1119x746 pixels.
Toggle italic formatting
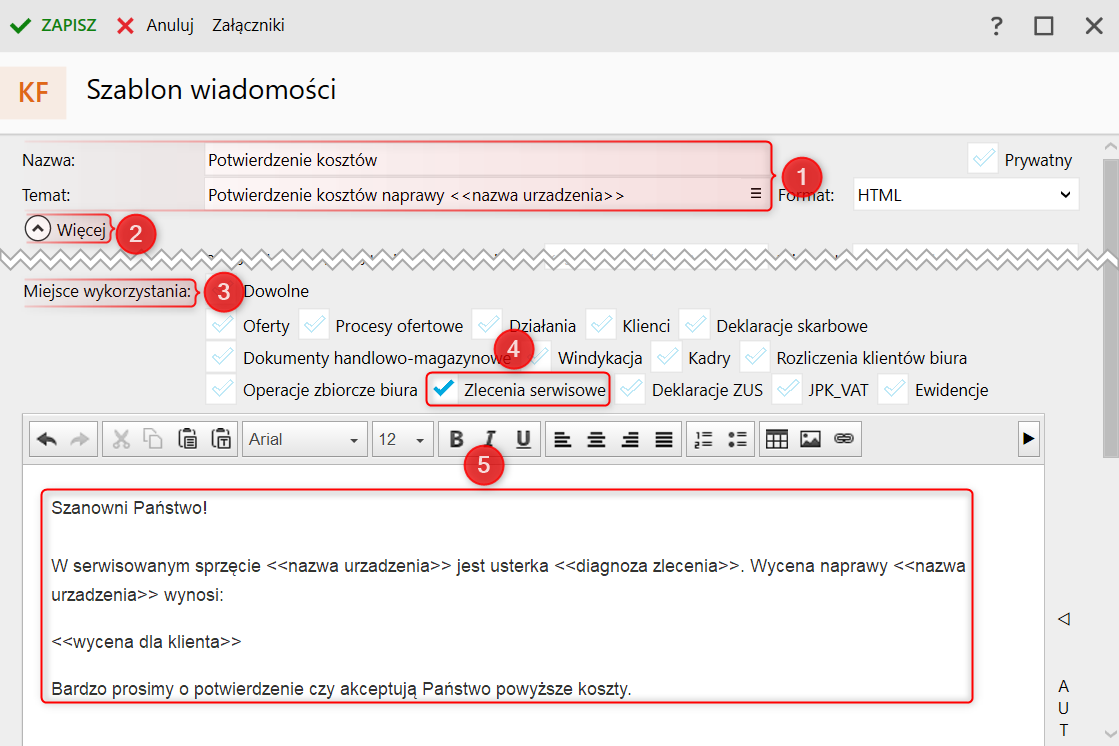490,439
